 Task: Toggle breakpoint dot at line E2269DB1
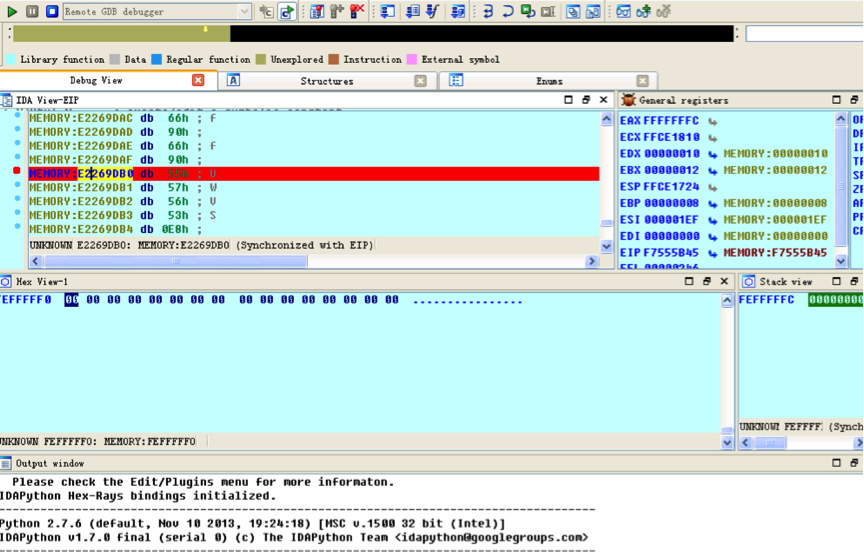click(17, 186)
